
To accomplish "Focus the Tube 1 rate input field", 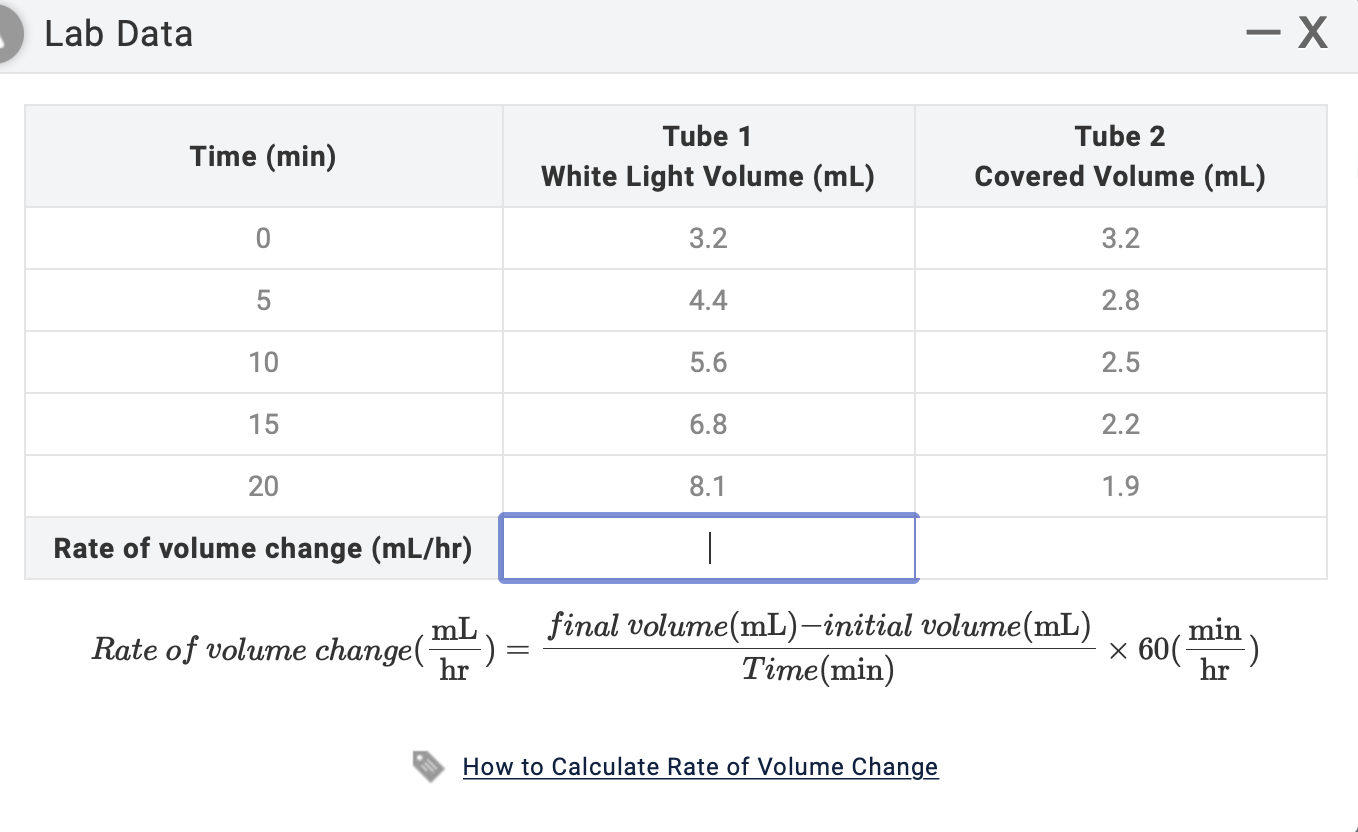I will [708, 548].
